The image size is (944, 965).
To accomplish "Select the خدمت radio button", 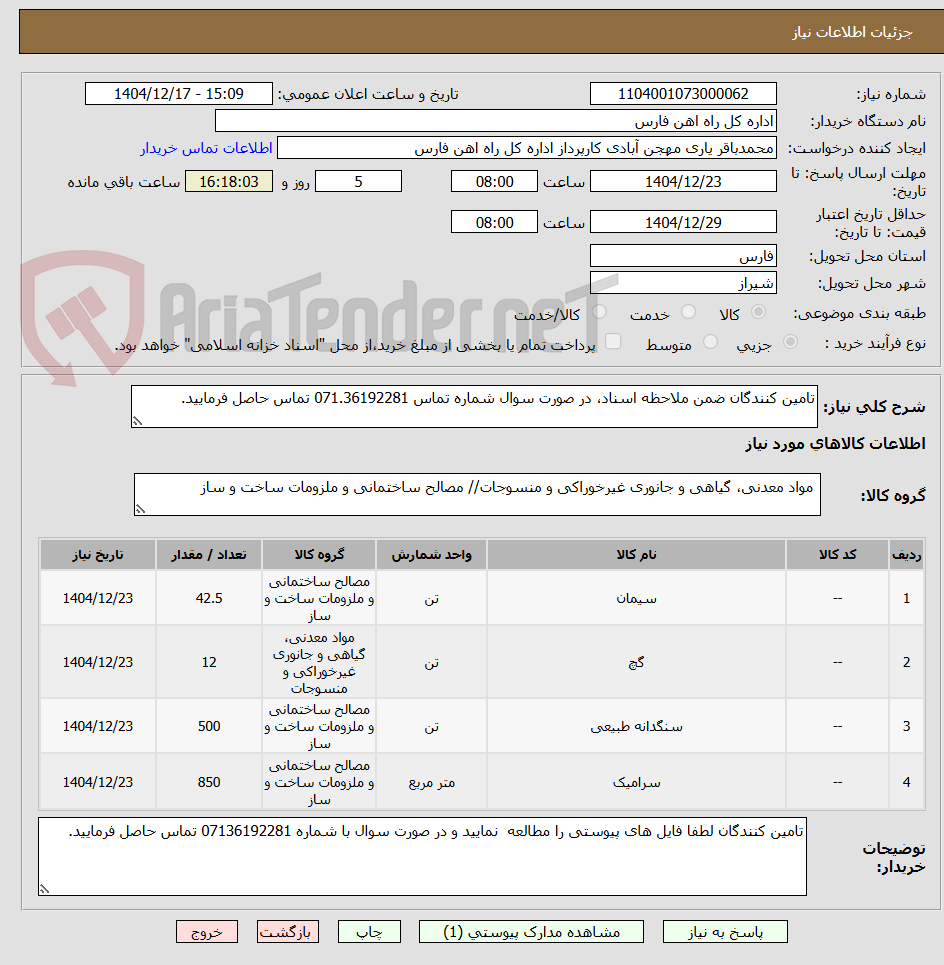I will (689, 312).
